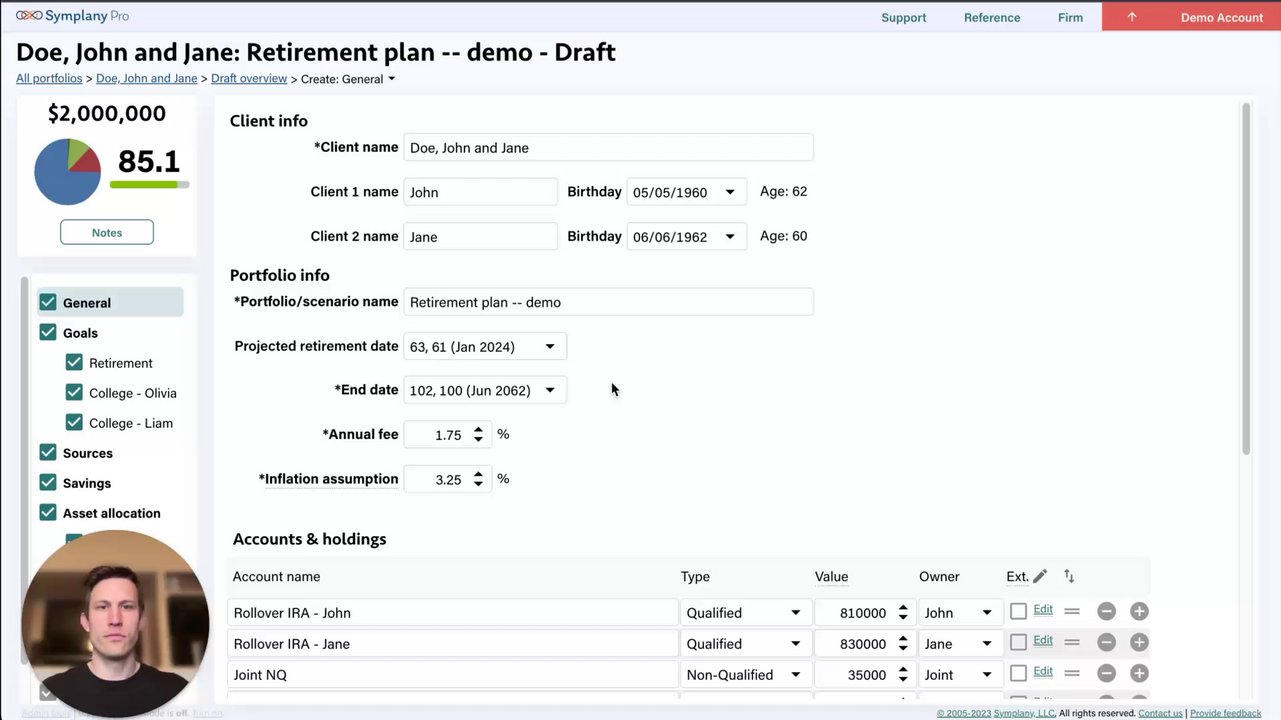This screenshot has height=720, width=1281.
Task: Click the Symplany Pro logo
Action: coord(72,16)
